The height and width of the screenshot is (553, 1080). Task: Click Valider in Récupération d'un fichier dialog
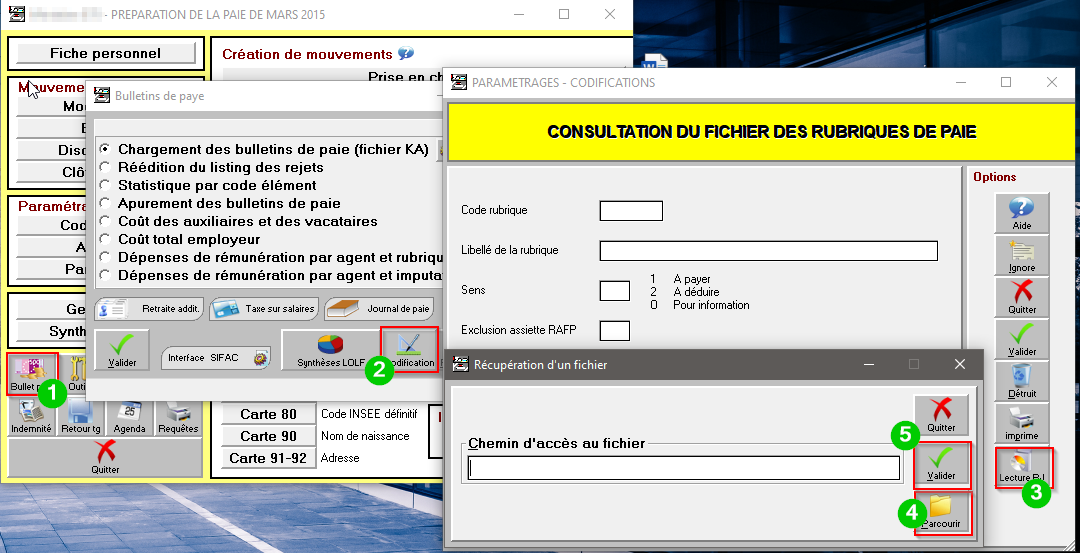941,463
